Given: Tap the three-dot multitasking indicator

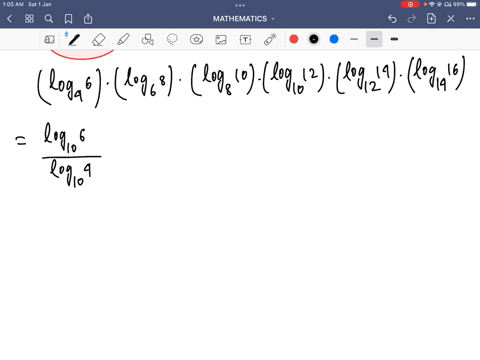Looking at the screenshot, I should 240,5.
